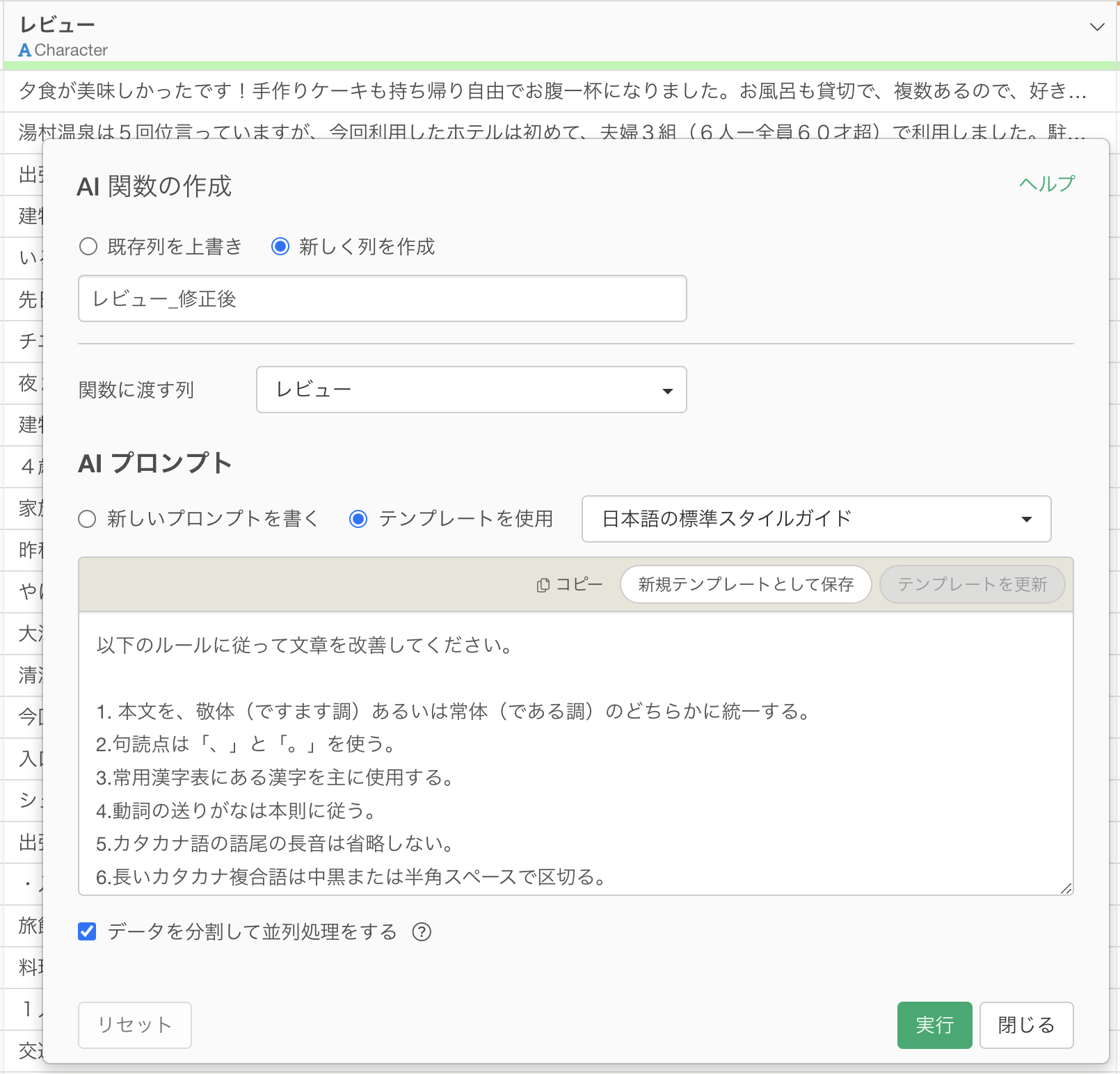
Task: Click the リセット button
Action: (134, 1025)
